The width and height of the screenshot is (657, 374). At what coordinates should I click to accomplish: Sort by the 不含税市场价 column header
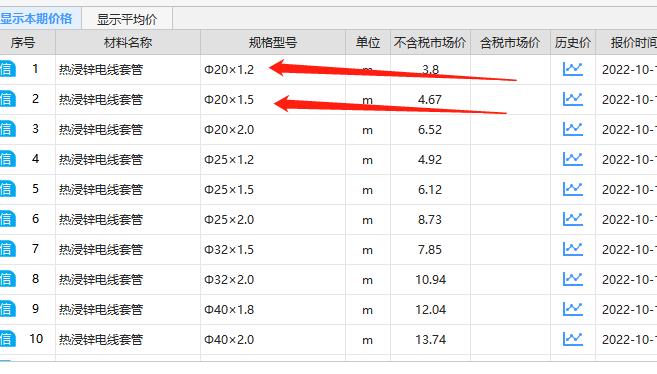430,42
